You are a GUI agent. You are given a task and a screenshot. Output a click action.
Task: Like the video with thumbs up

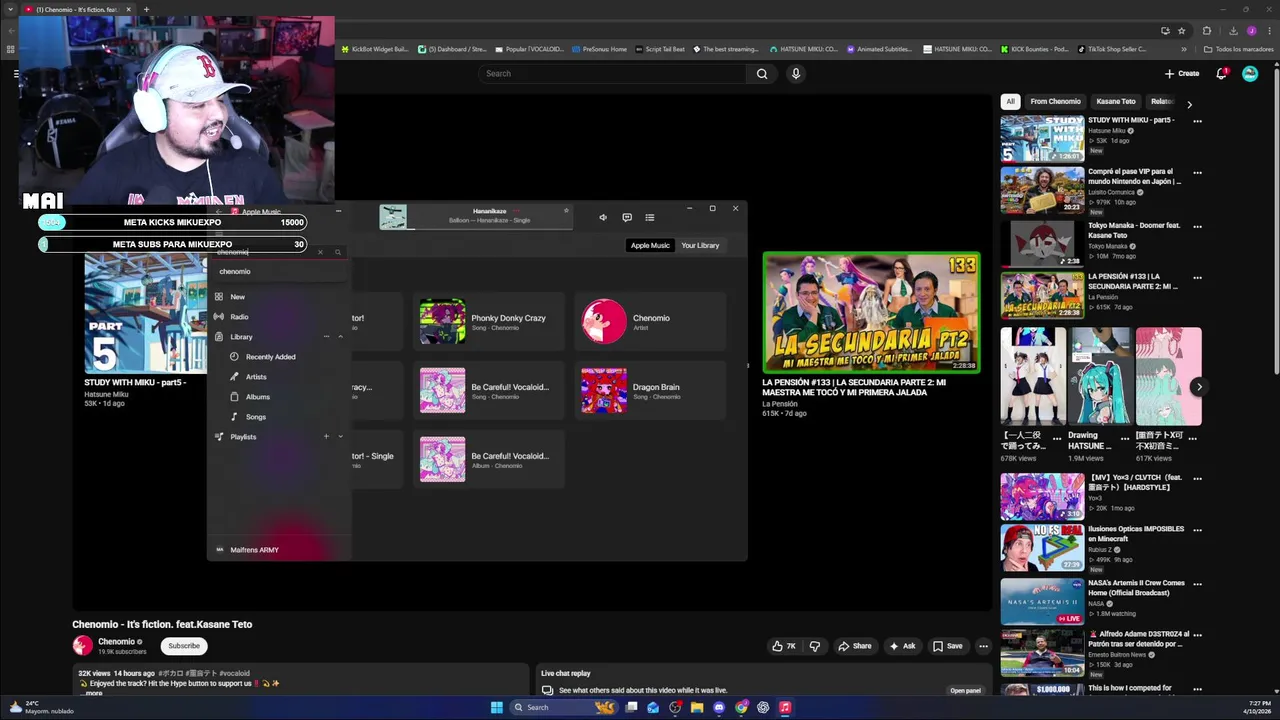click(x=783, y=646)
